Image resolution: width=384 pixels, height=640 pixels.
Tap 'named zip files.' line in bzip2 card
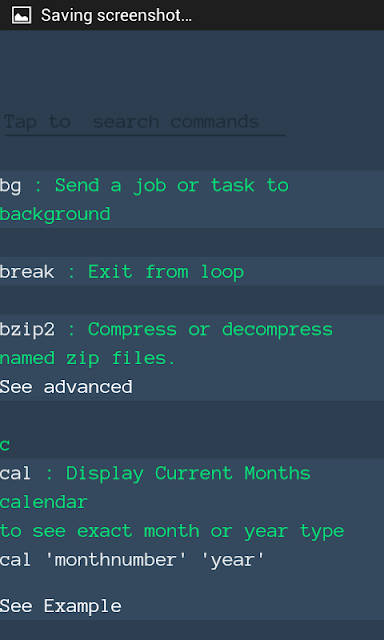click(88, 358)
